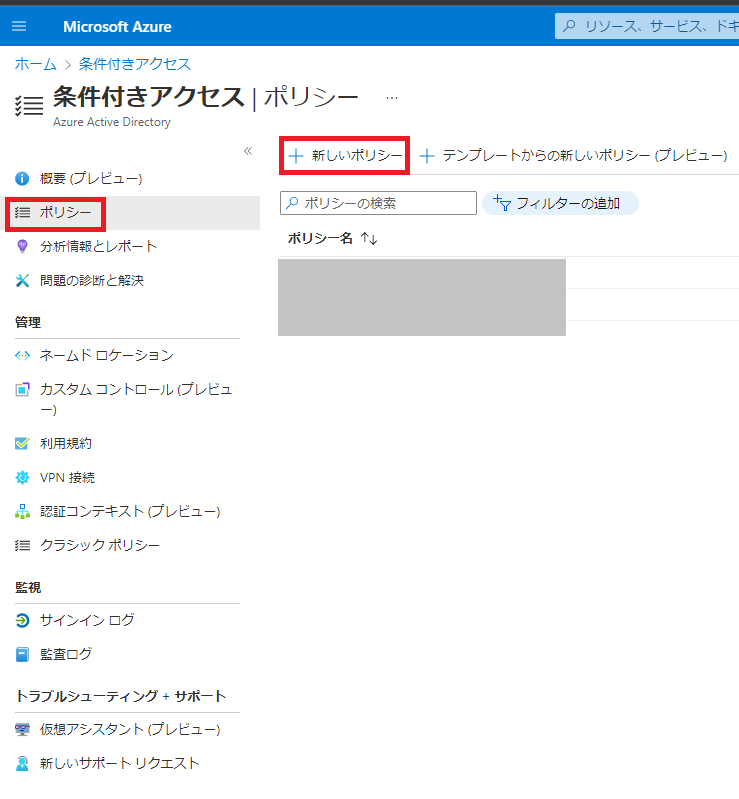Sort by ポリシー名 column header
This screenshot has width=739, height=799.
320,238
